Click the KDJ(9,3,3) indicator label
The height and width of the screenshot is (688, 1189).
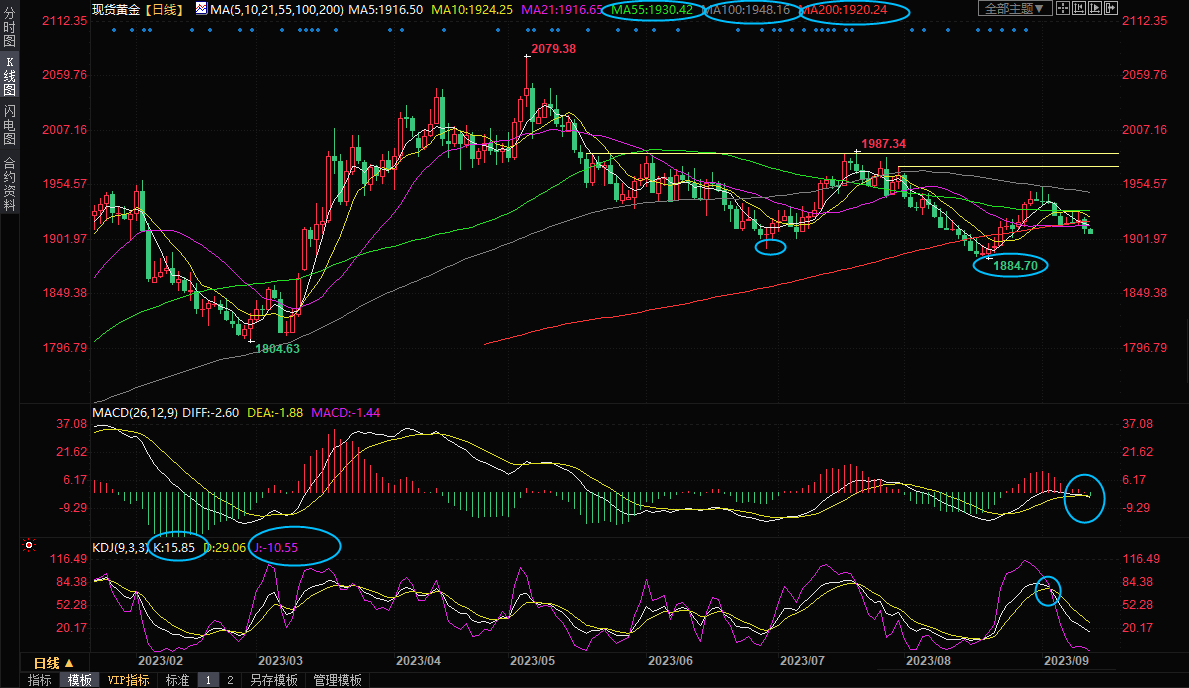(x=120, y=548)
